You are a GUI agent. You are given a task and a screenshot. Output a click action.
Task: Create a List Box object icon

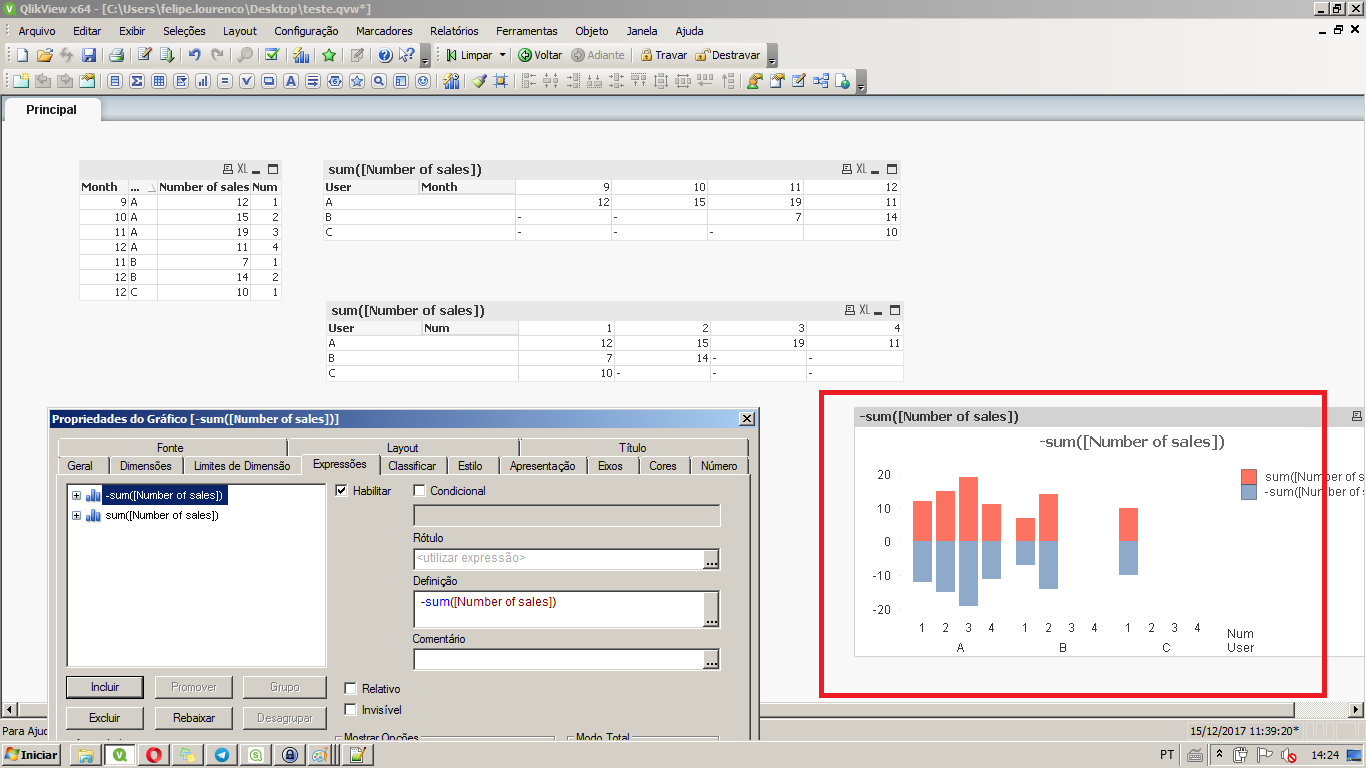pyautogui.click(x=114, y=81)
